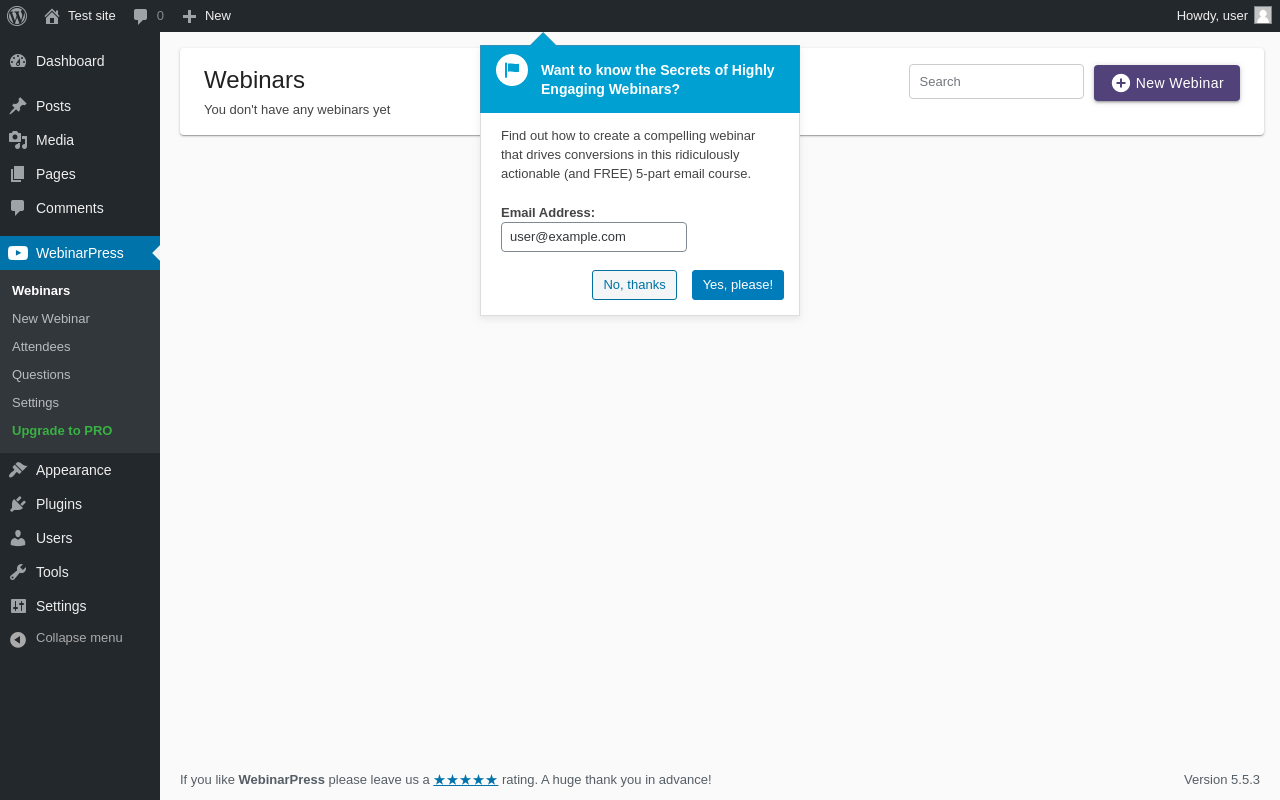
Task: Click popup title about Engaging Webinars
Action: 658,79
